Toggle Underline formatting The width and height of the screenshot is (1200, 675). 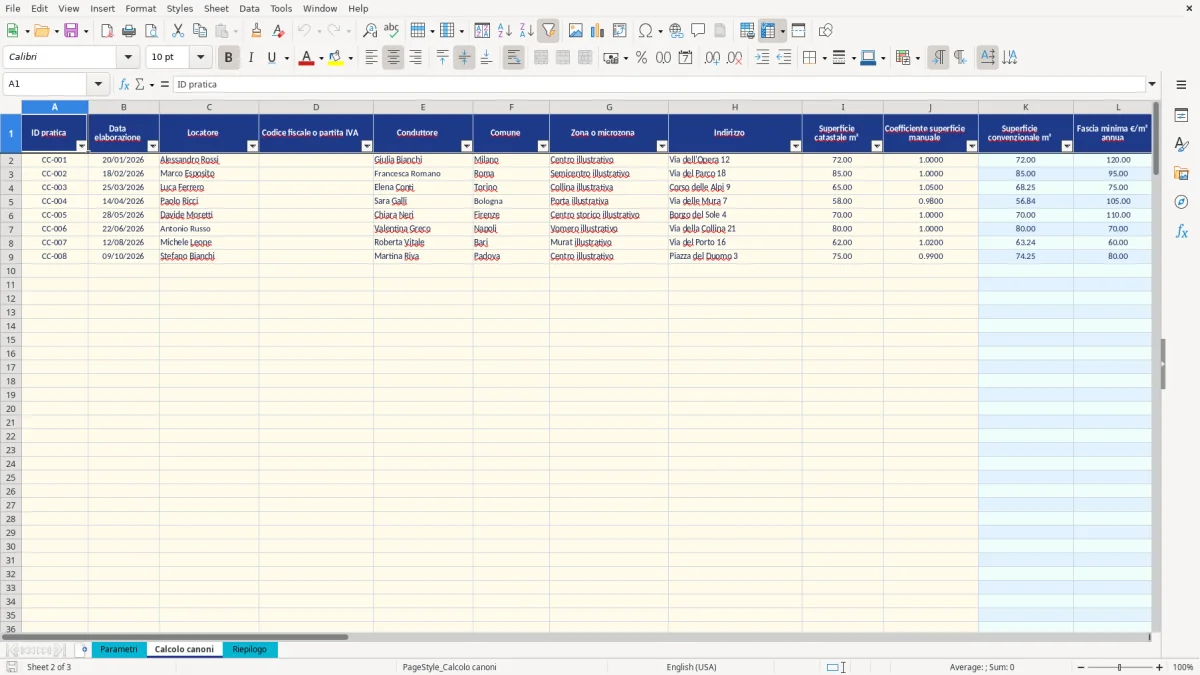click(x=271, y=58)
